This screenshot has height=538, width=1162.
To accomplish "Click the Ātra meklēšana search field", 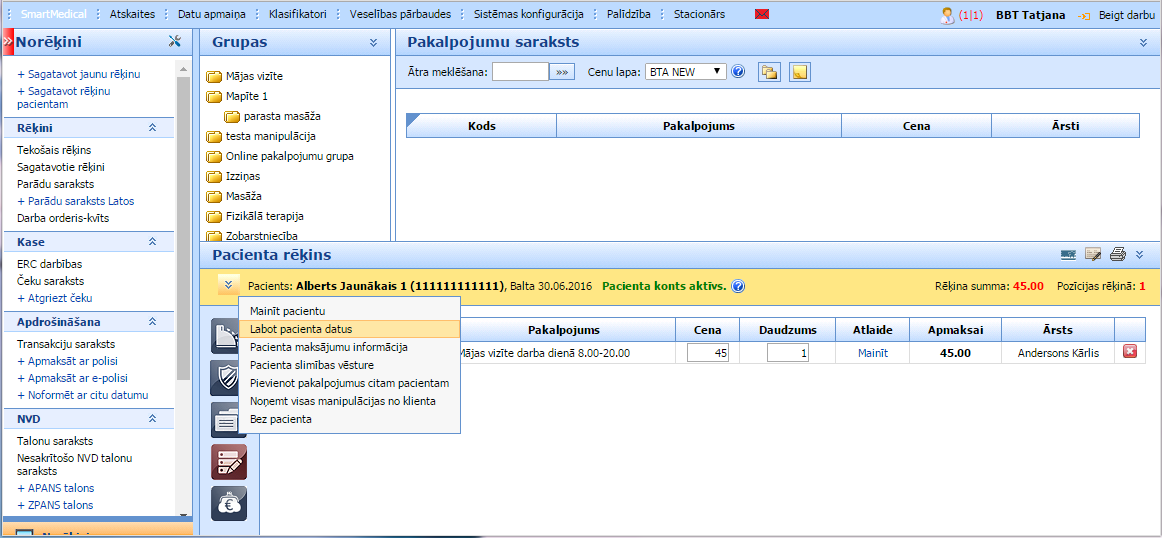I will click(x=520, y=72).
